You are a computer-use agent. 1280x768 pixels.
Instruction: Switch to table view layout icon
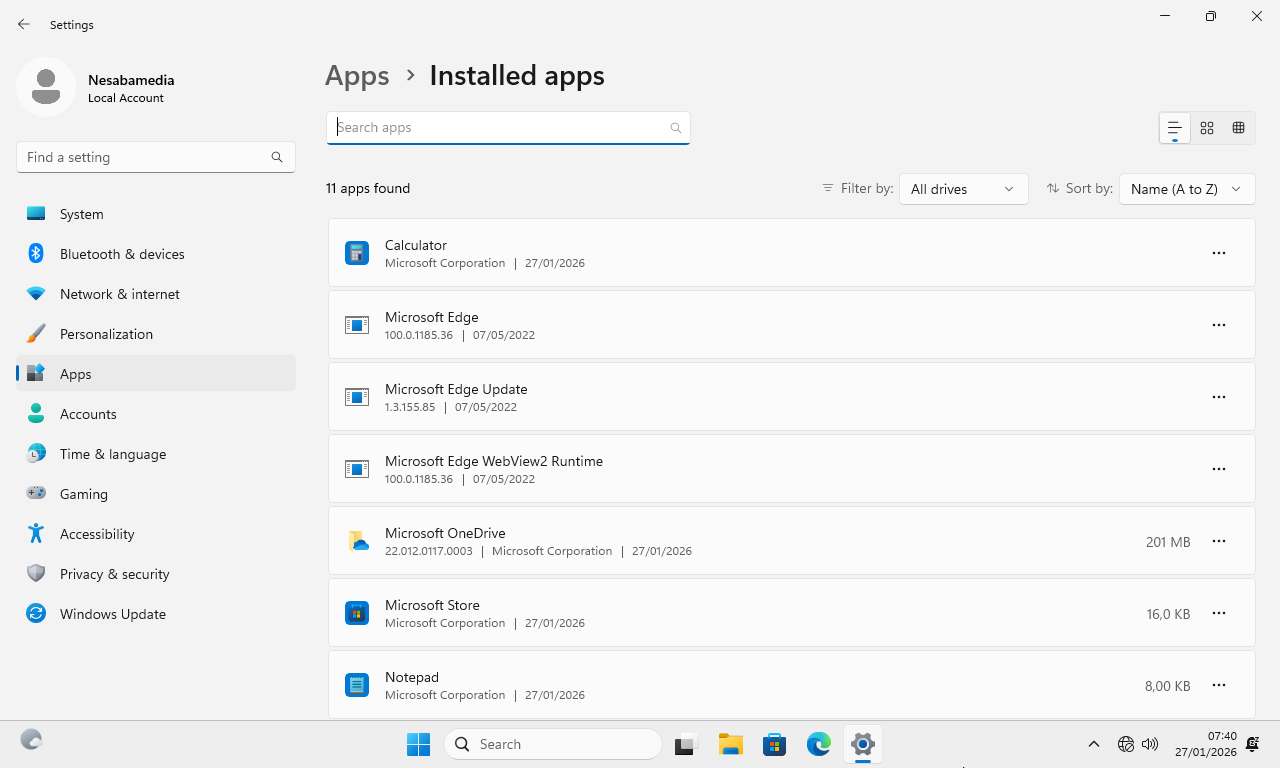coord(1238,128)
